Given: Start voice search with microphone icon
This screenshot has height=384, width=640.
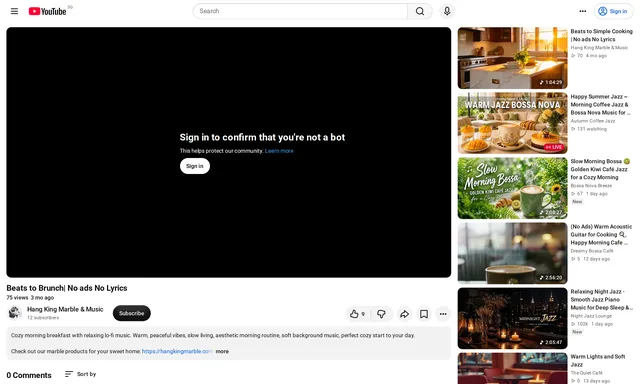Looking at the screenshot, I should [447, 11].
